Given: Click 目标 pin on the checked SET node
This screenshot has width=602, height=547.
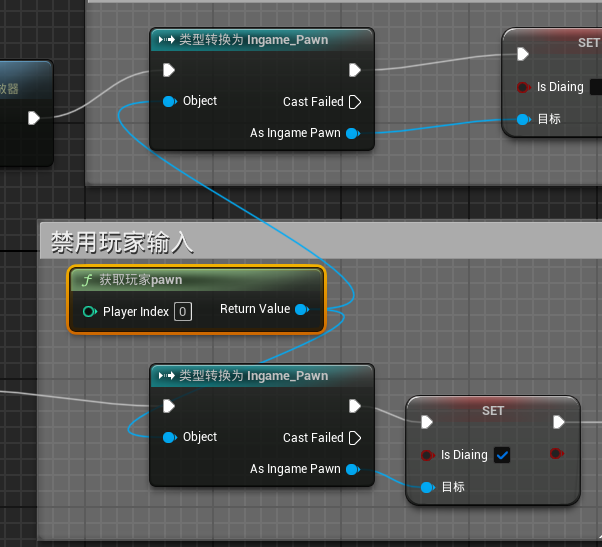Looking at the screenshot, I should pos(427,487).
